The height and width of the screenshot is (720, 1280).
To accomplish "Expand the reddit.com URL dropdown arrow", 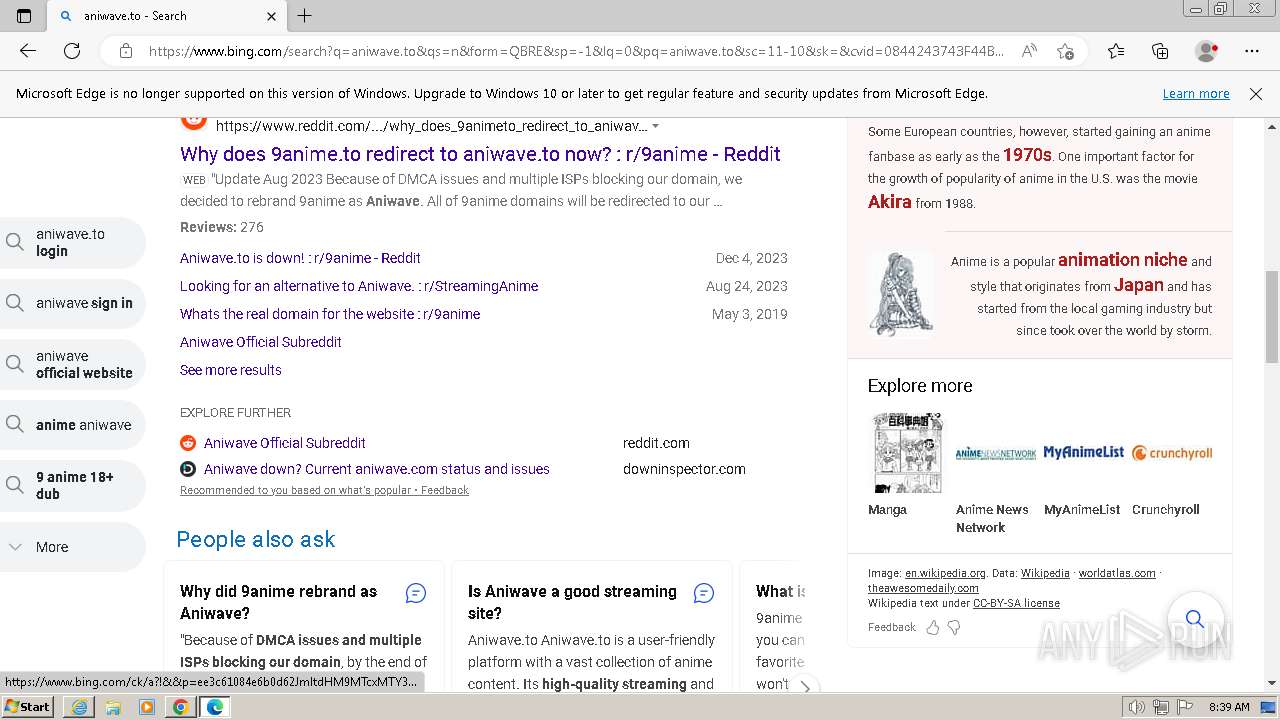I will pos(656,126).
